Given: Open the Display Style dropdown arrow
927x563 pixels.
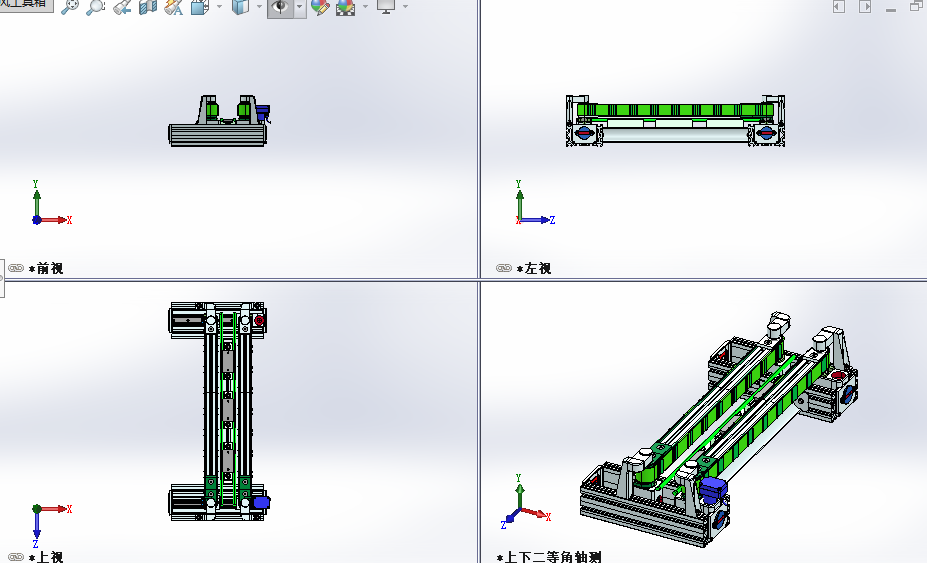Looking at the screenshot, I should pyautogui.click(x=259, y=7).
